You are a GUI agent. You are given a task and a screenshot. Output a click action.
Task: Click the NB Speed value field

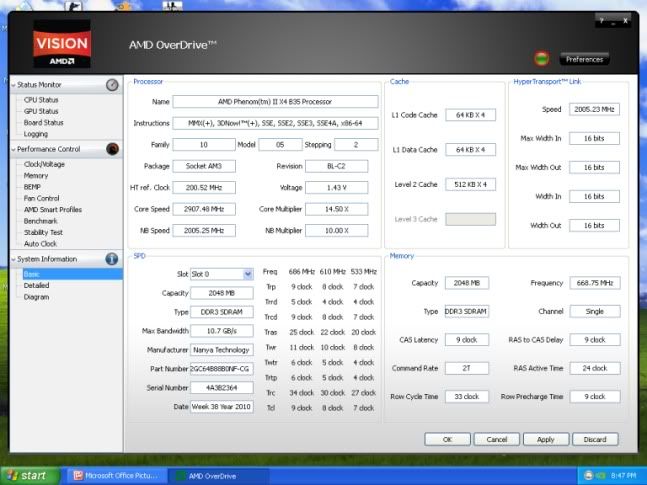204,230
